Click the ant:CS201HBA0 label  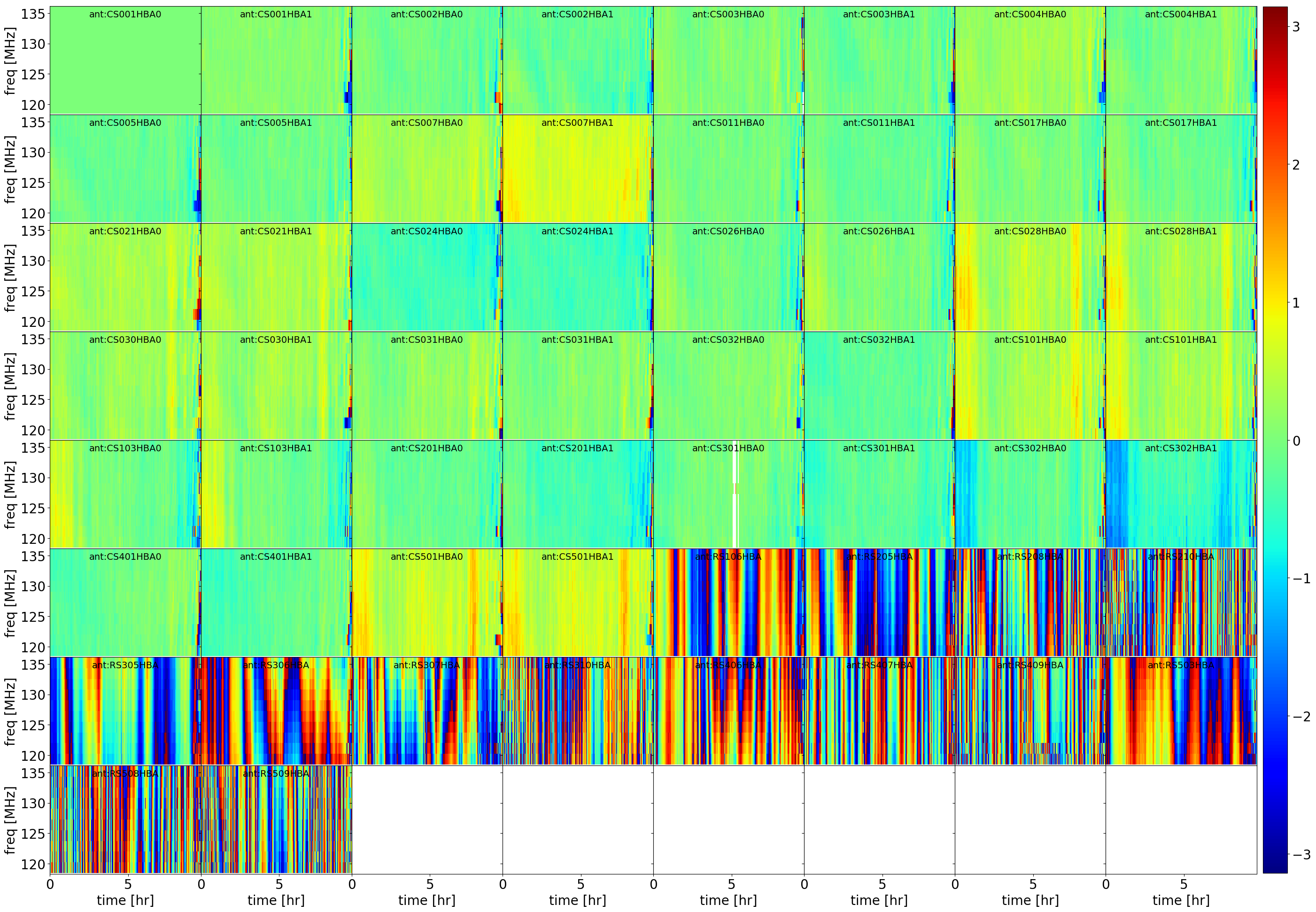[427, 448]
